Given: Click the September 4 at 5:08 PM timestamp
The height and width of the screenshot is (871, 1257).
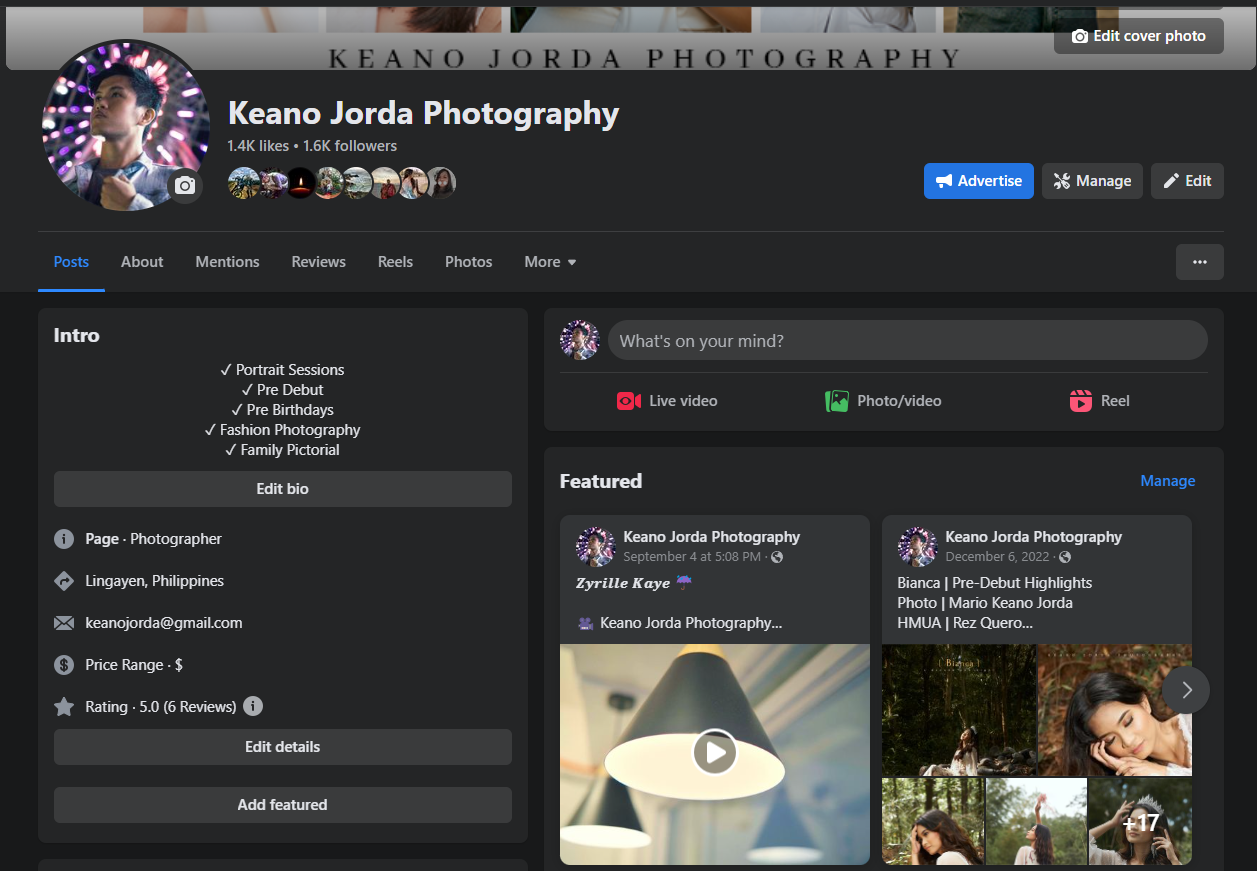Looking at the screenshot, I should click(692, 557).
